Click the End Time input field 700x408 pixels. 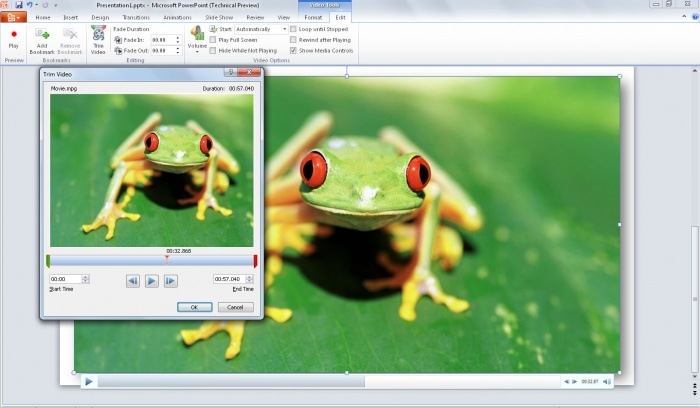pos(229,279)
